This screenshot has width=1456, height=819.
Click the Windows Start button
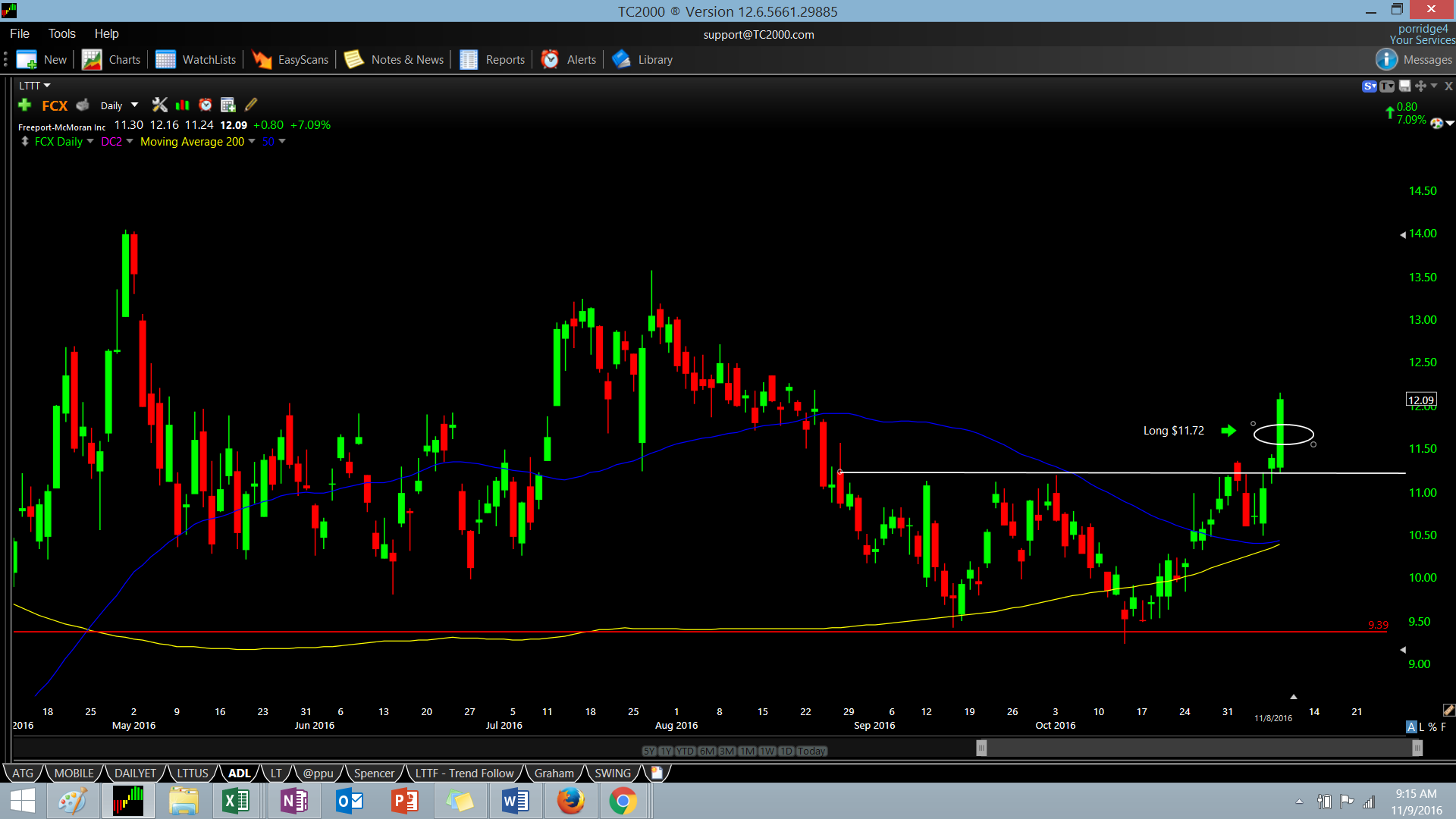click(x=23, y=801)
